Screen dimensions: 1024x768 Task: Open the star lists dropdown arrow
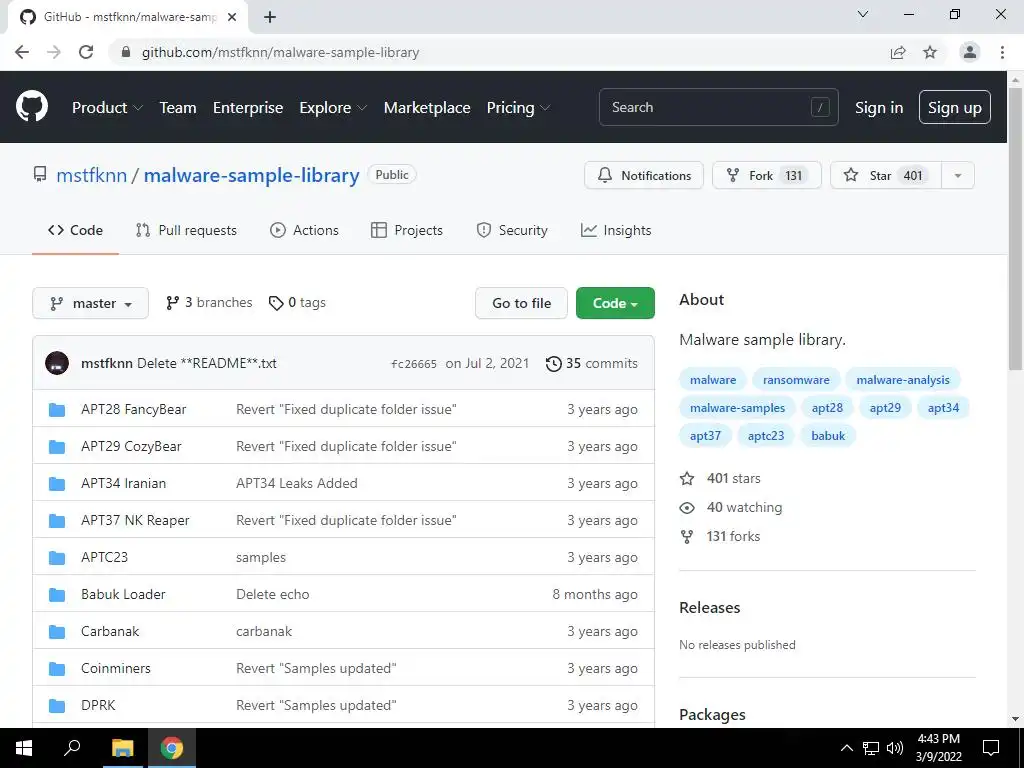pos(958,176)
